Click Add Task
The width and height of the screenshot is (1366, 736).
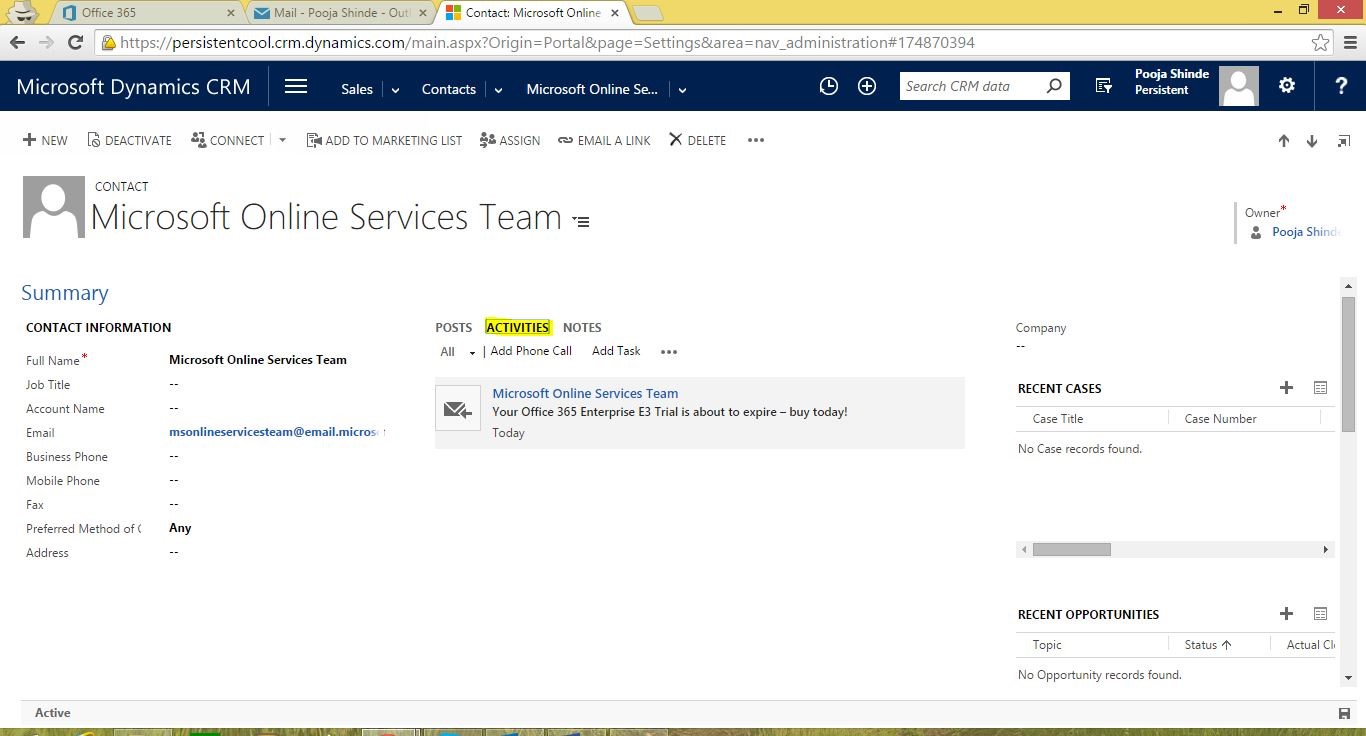pos(616,351)
